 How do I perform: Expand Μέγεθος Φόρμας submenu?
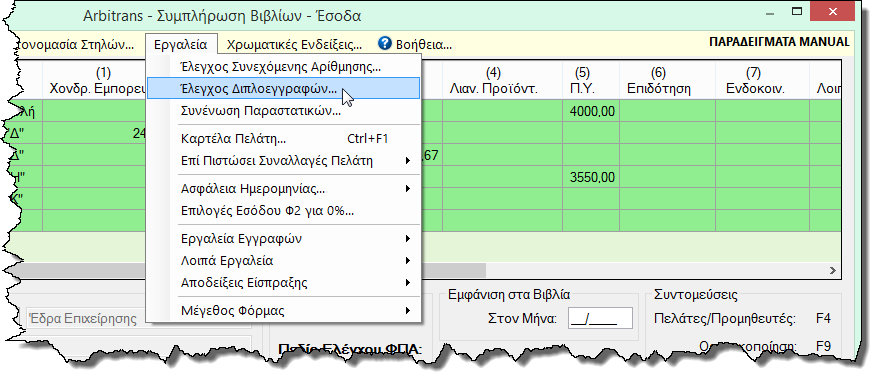[283, 311]
